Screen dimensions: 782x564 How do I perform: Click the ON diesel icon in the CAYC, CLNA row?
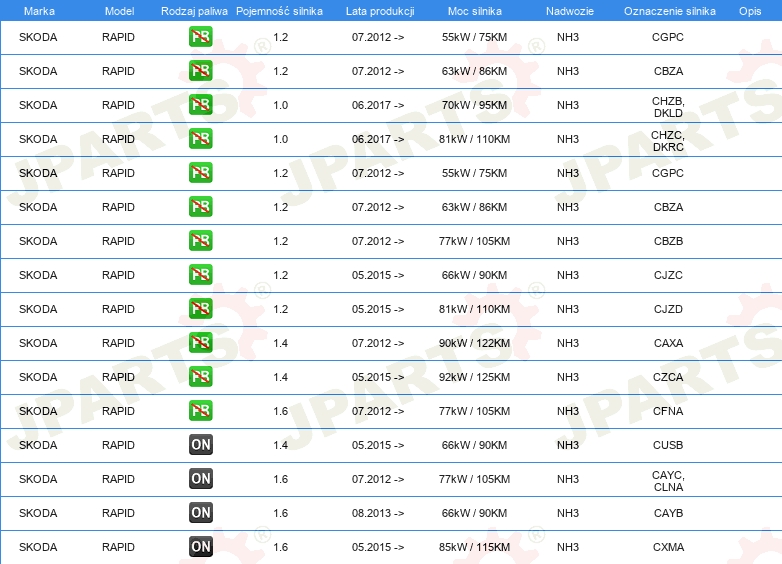tap(200, 479)
